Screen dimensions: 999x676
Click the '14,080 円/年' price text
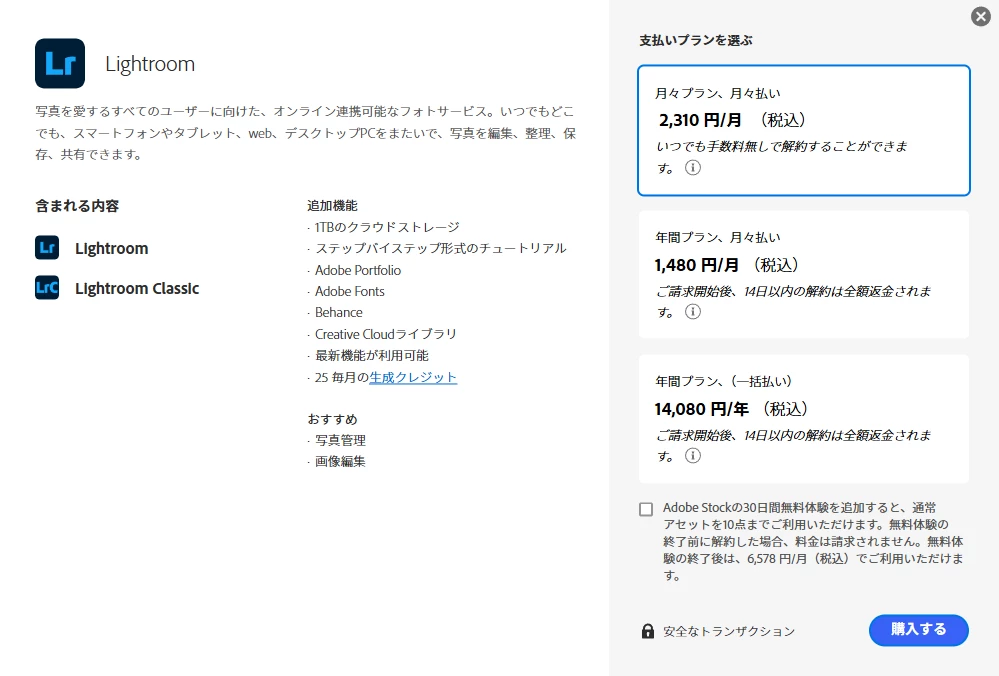coord(701,408)
